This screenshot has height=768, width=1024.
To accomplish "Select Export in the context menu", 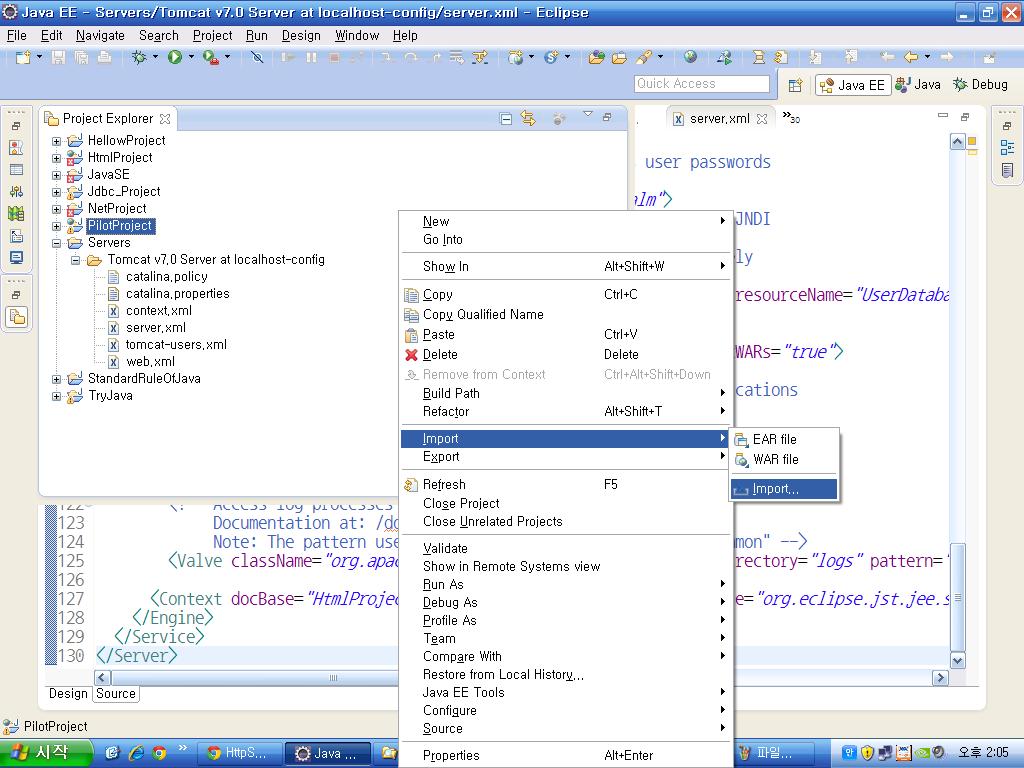I will pos(565,457).
